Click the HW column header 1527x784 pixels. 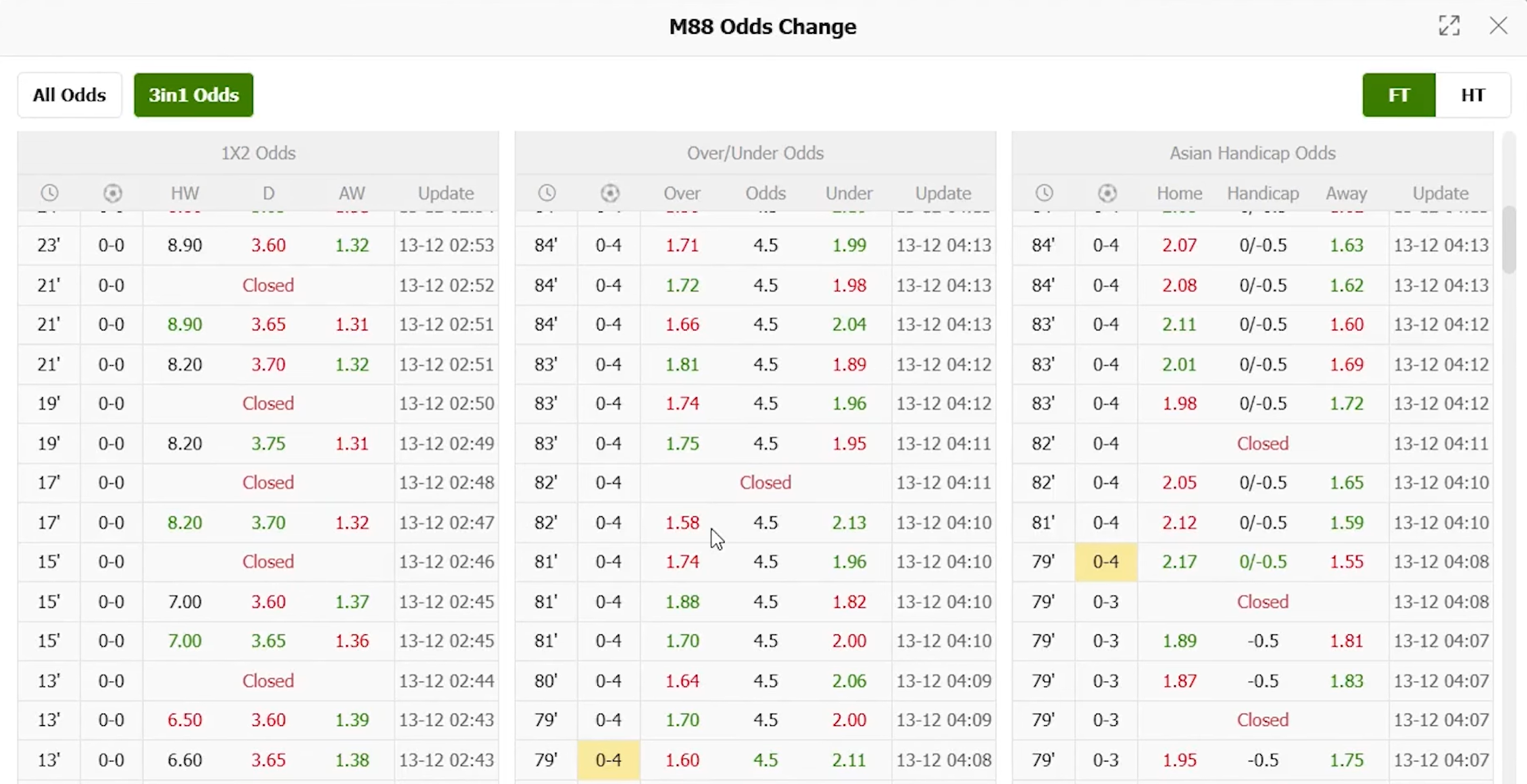(185, 193)
